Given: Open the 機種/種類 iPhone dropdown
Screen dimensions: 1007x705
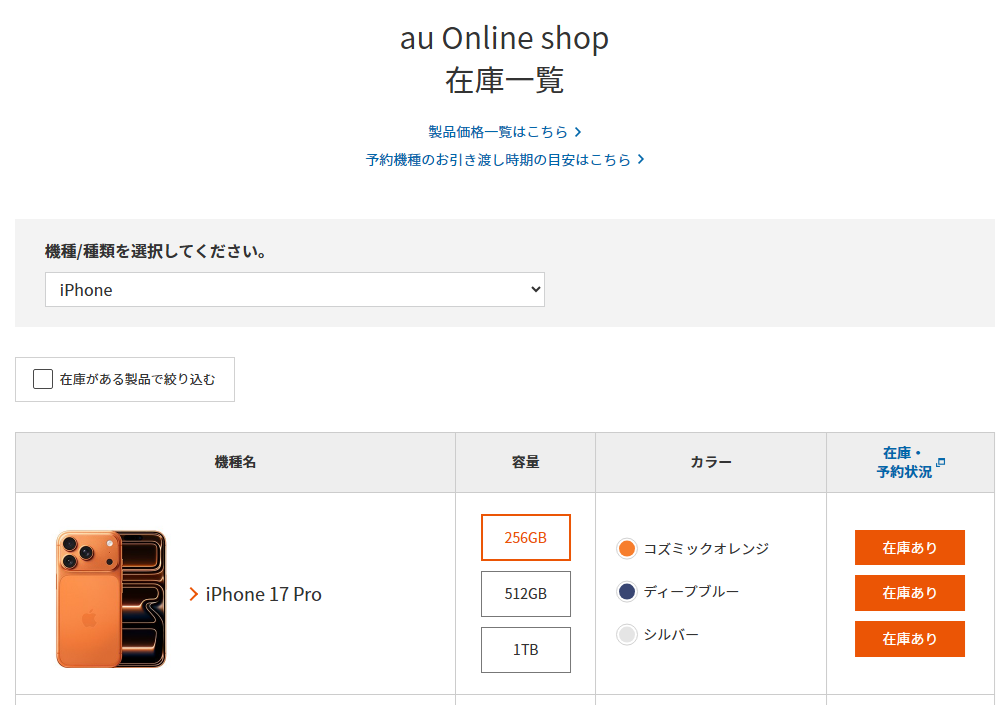Looking at the screenshot, I should tap(294, 290).
